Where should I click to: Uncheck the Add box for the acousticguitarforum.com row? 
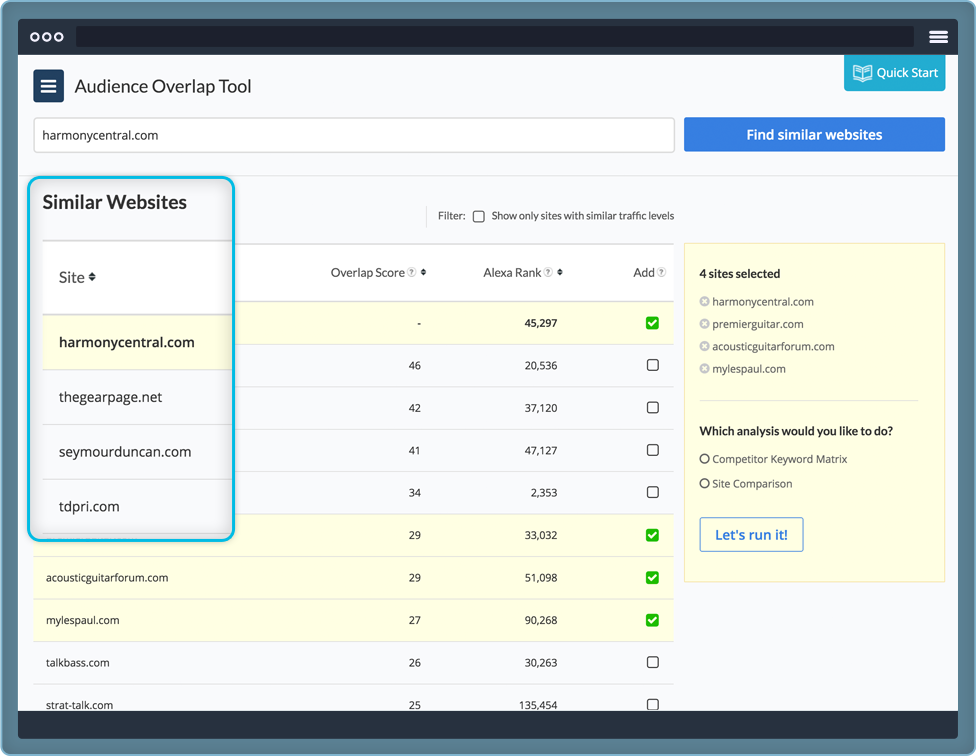[x=652, y=577]
